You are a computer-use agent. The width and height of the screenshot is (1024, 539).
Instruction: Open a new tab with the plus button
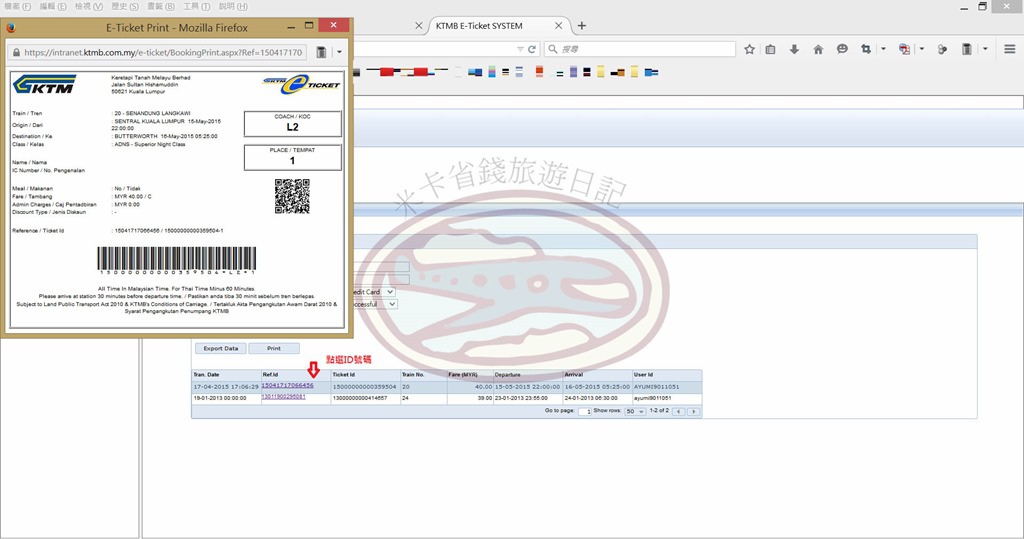tap(582, 26)
